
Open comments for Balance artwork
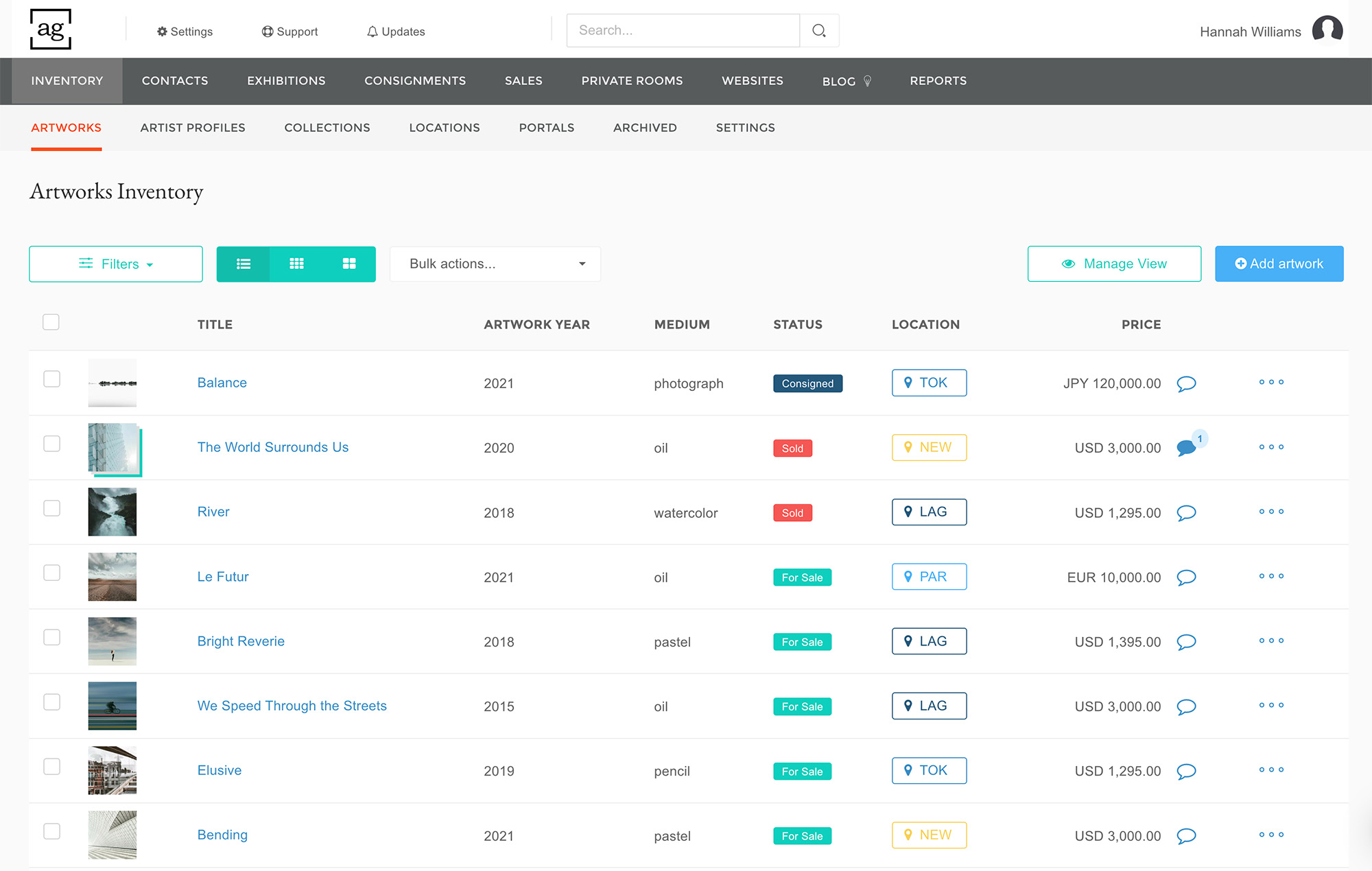1186,383
